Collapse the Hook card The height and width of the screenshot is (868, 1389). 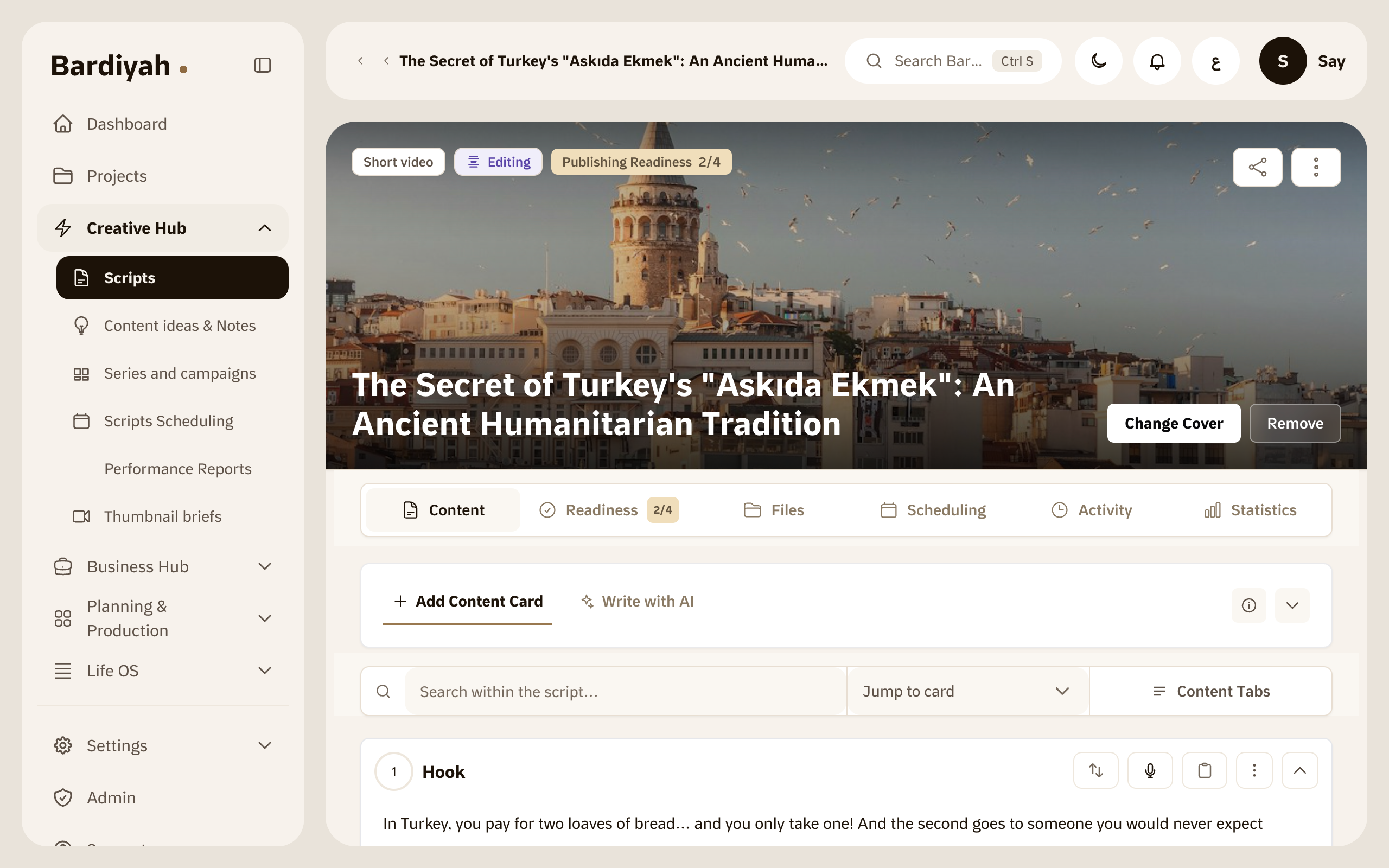(1299, 770)
